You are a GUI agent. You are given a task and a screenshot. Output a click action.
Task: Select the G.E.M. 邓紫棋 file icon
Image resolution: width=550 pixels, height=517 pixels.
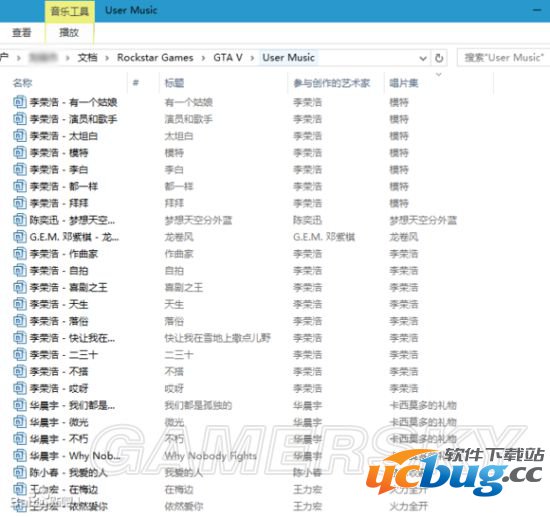tap(20, 237)
